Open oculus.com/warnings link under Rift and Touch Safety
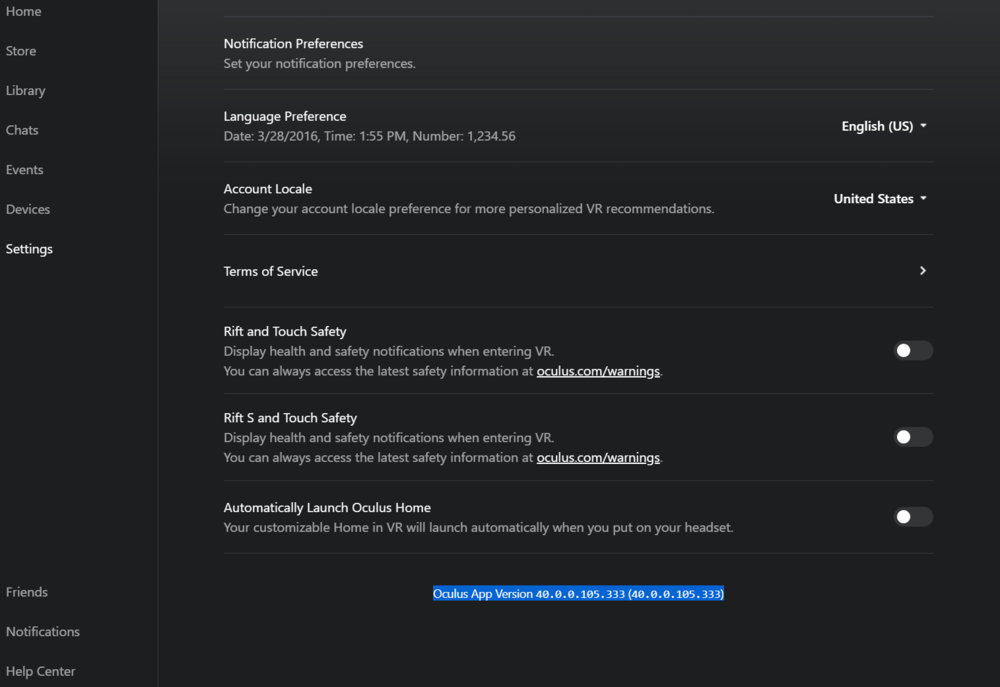 (x=598, y=371)
